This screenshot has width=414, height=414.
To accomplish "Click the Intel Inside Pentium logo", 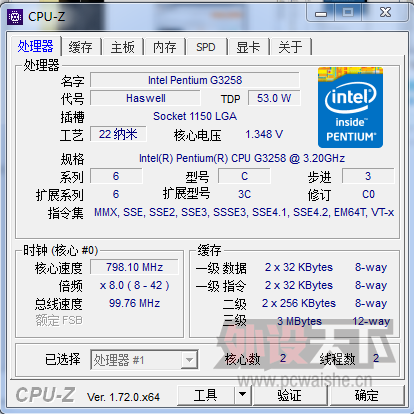I will 350,107.
